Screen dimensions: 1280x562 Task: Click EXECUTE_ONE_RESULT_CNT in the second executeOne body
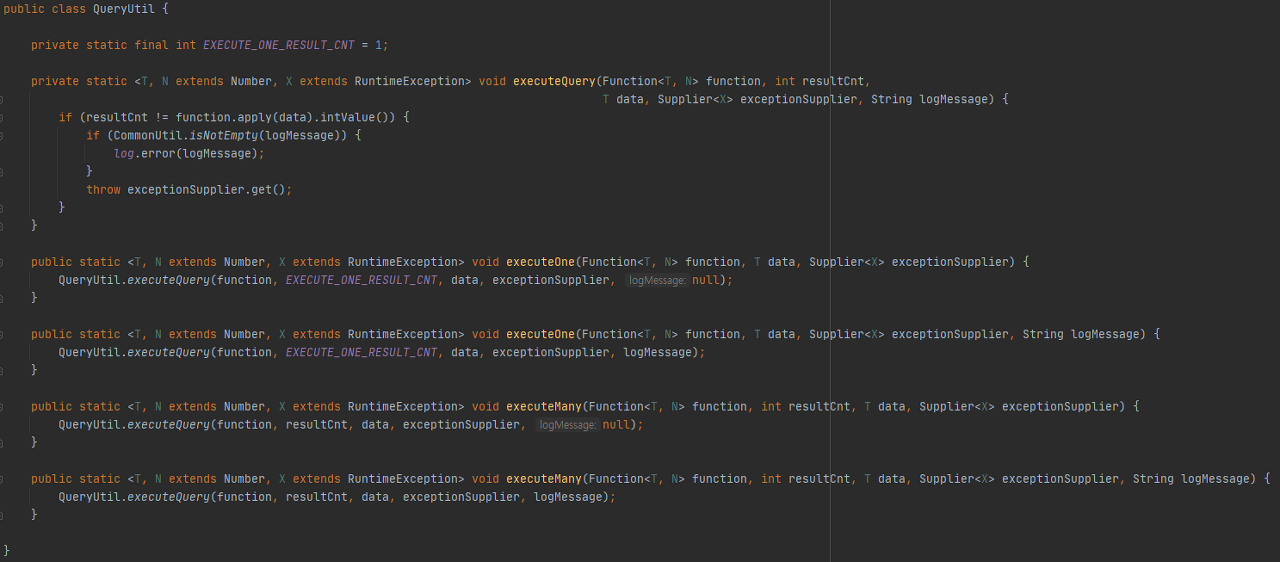(x=362, y=352)
